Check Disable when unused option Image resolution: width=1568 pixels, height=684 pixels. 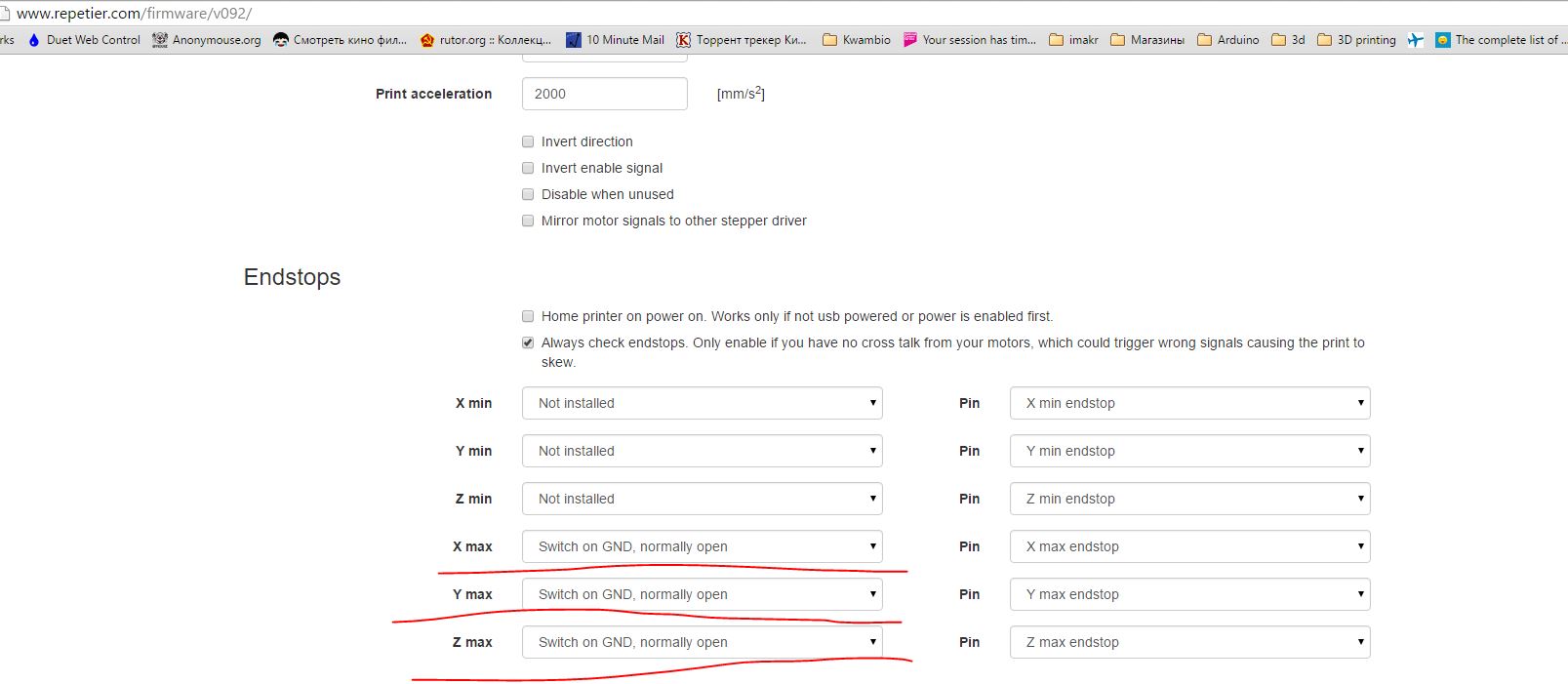click(x=528, y=194)
